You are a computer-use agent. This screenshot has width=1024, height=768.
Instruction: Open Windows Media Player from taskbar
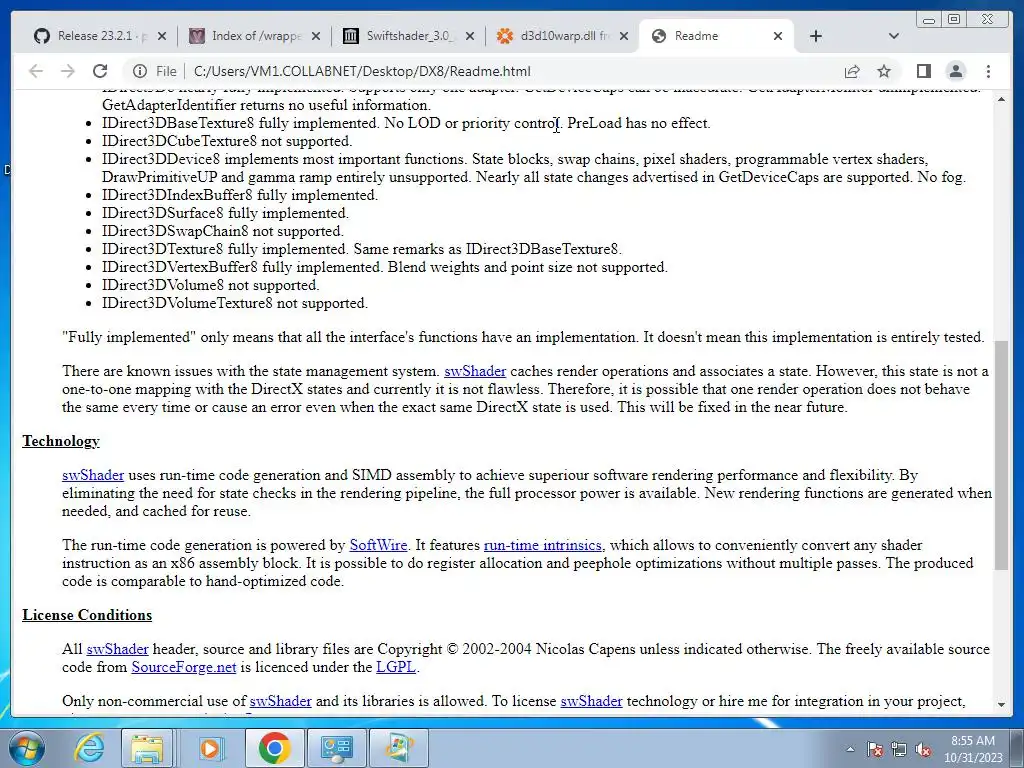tap(210, 748)
